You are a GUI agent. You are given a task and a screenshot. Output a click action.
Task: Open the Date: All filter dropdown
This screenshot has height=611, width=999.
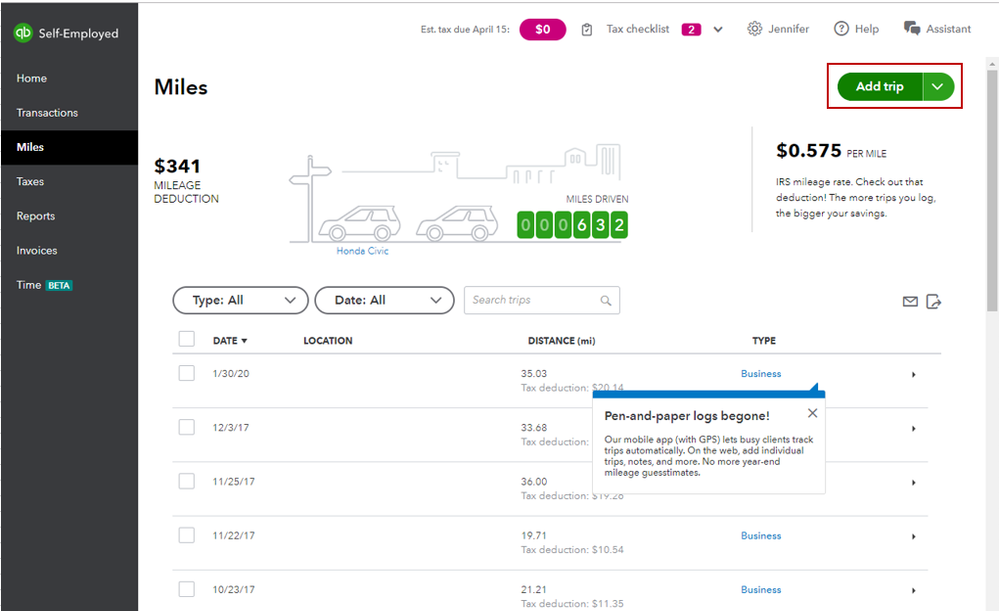tap(384, 300)
